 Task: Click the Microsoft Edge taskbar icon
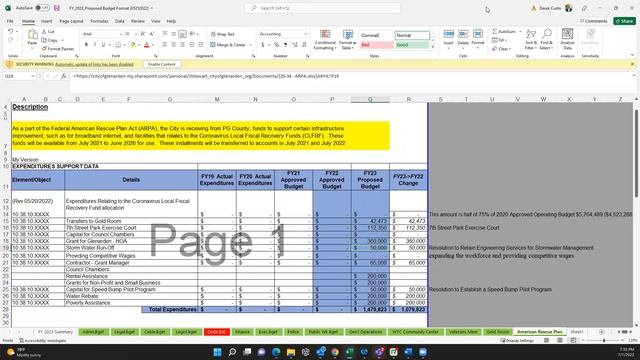(276, 352)
